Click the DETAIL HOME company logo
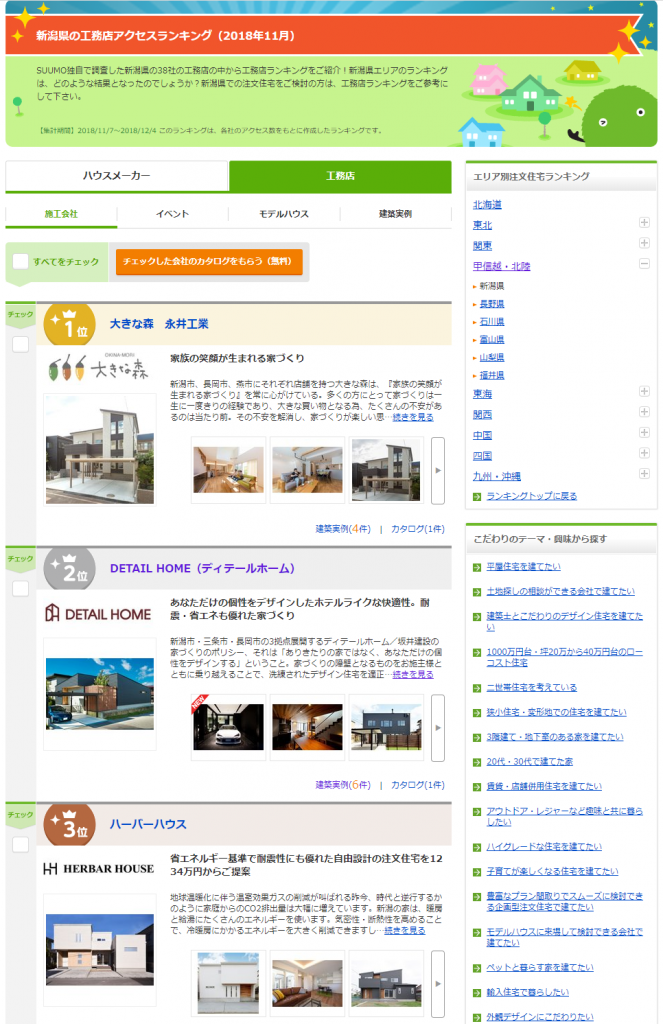This screenshot has height=1024, width=663. coord(98,613)
